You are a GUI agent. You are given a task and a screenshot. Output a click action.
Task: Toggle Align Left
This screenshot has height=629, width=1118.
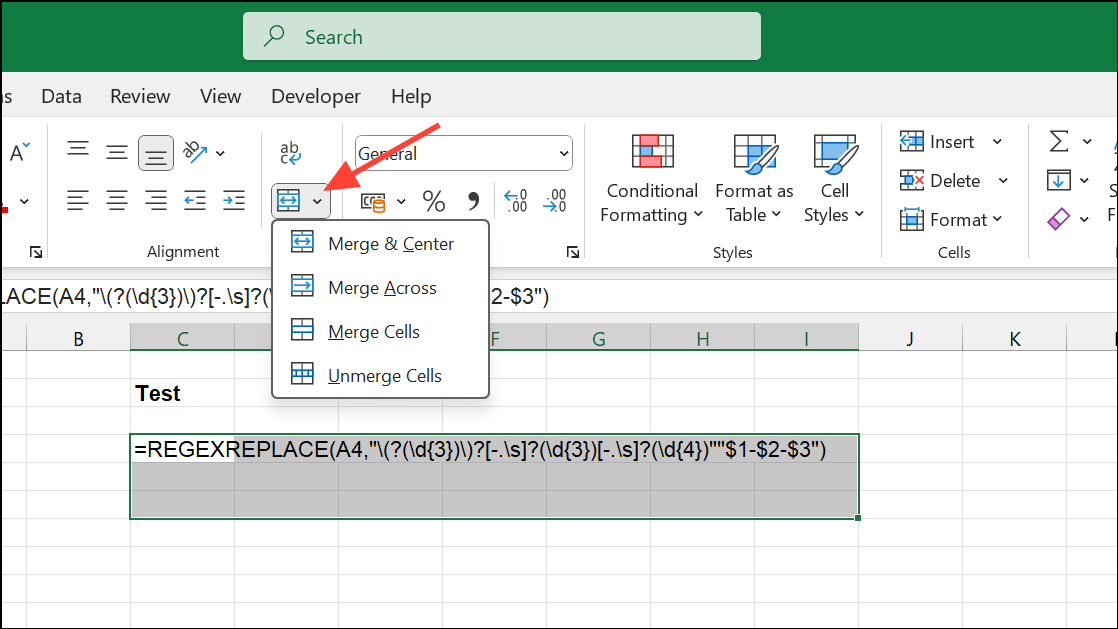click(78, 200)
